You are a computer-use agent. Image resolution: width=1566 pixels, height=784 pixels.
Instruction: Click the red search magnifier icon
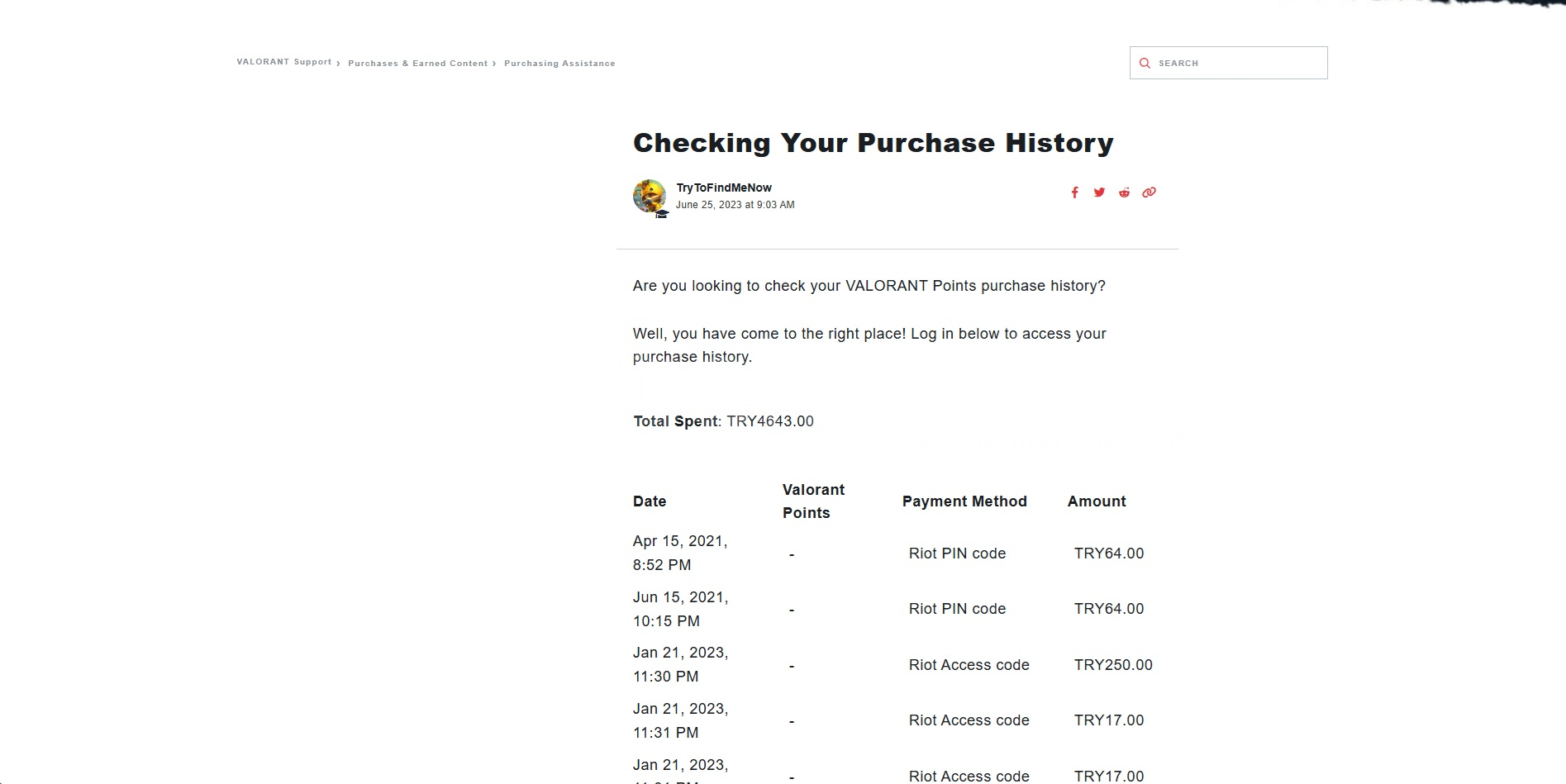click(1145, 63)
